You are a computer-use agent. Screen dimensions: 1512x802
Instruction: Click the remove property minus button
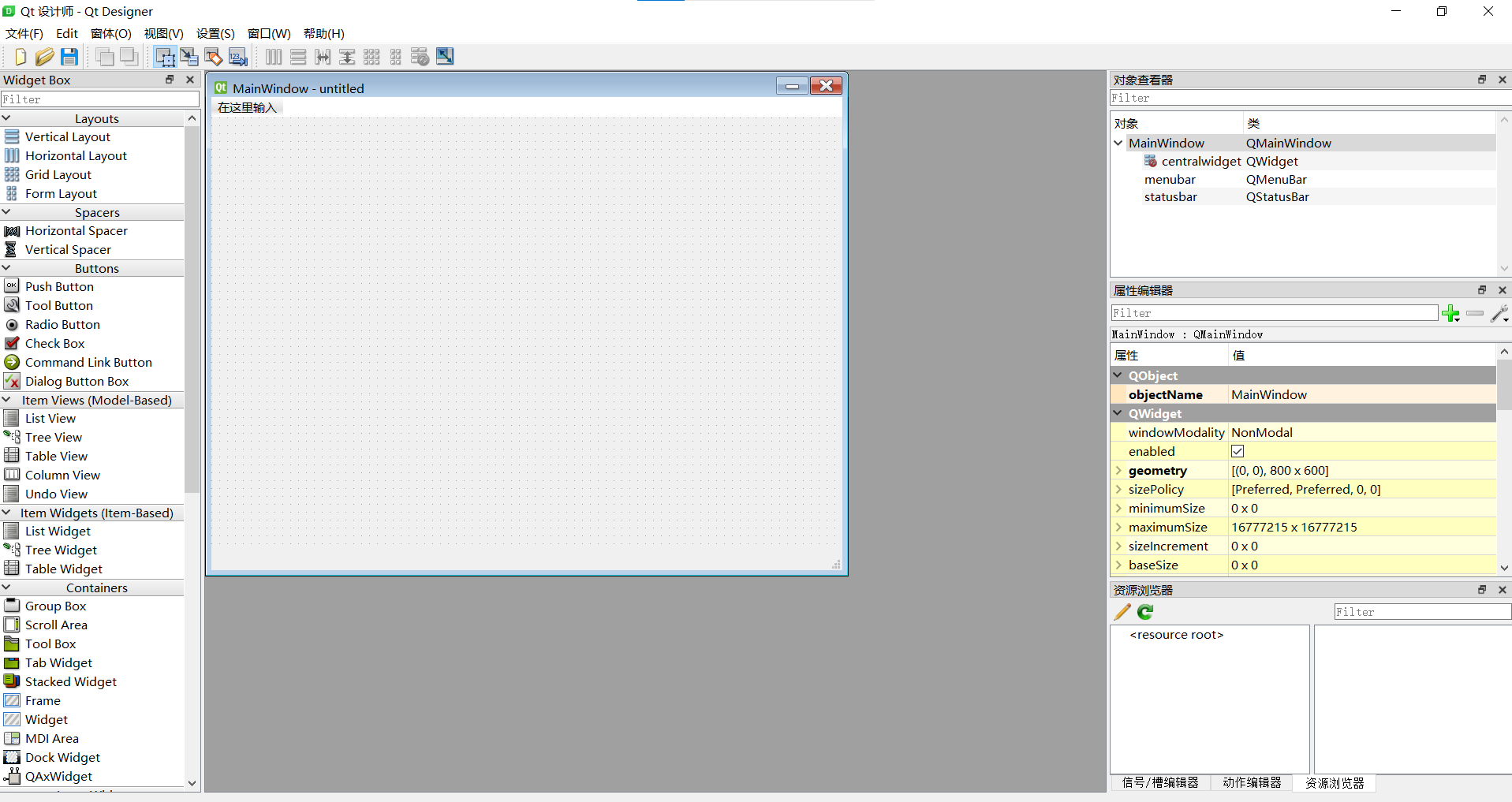[x=1474, y=313]
